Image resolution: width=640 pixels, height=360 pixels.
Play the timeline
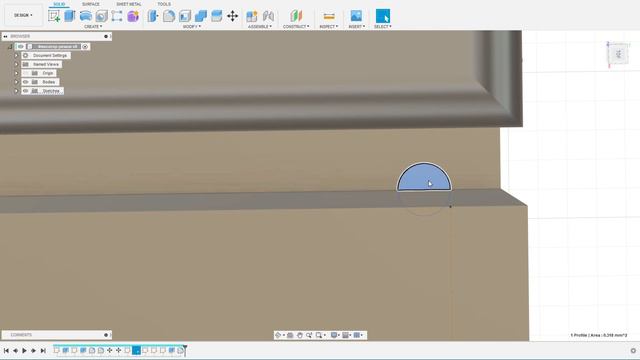pyautogui.click(x=24, y=351)
